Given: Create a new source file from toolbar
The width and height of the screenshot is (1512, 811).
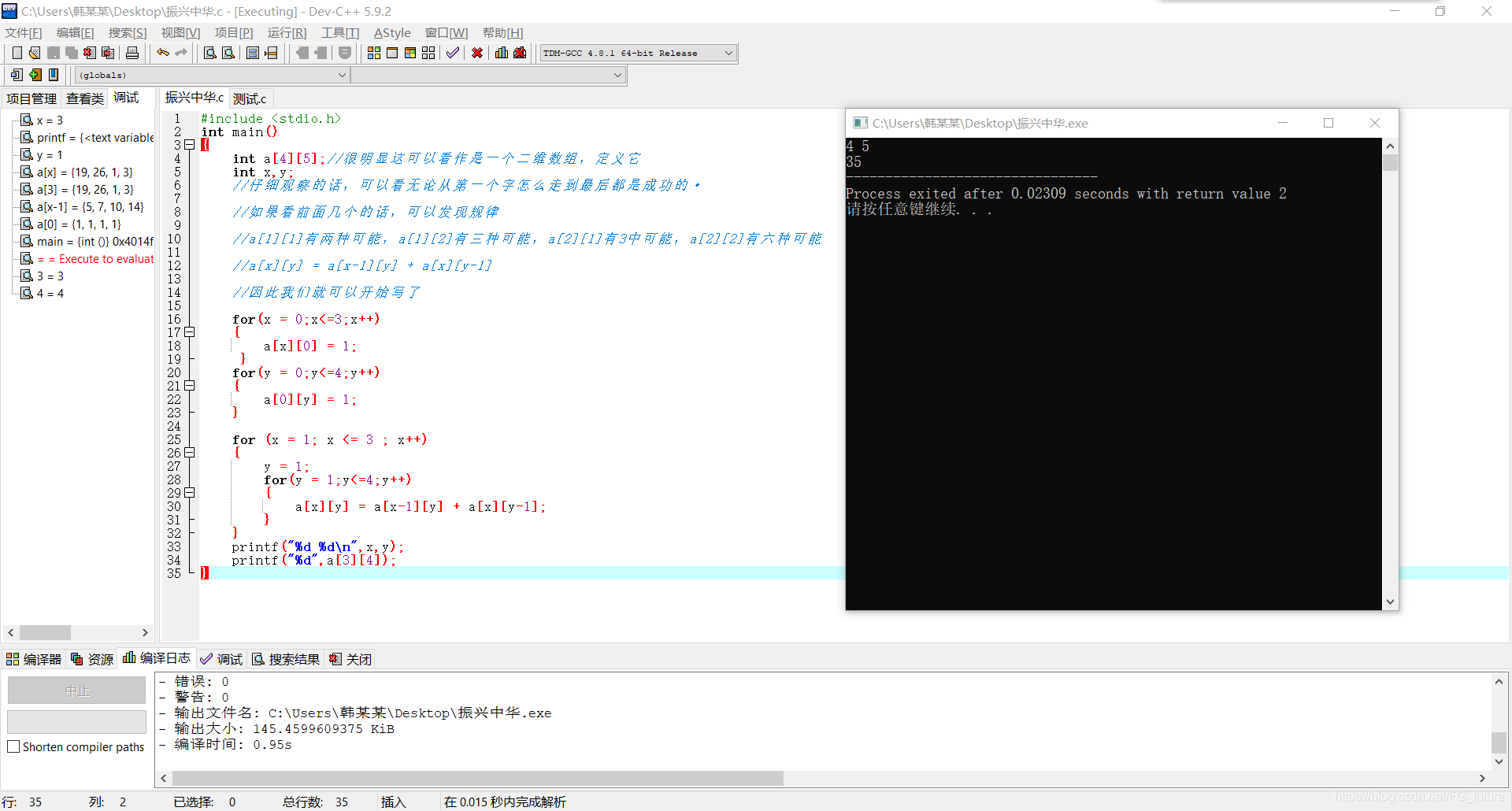Looking at the screenshot, I should coord(17,53).
